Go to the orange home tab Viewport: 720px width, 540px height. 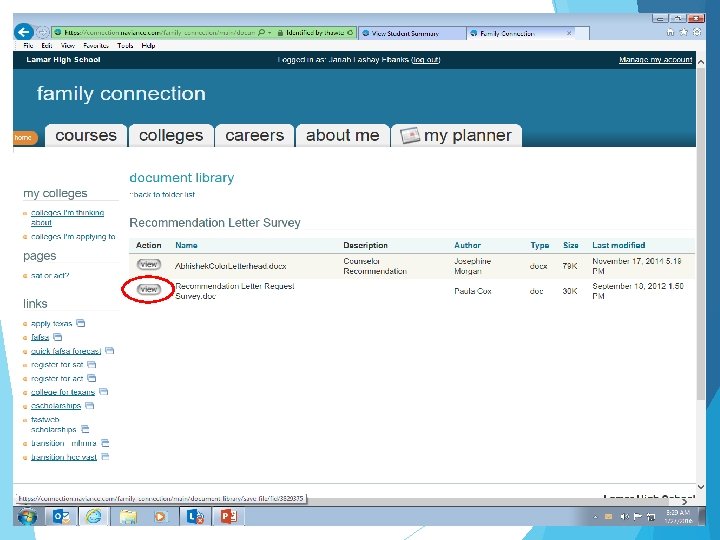[25, 137]
